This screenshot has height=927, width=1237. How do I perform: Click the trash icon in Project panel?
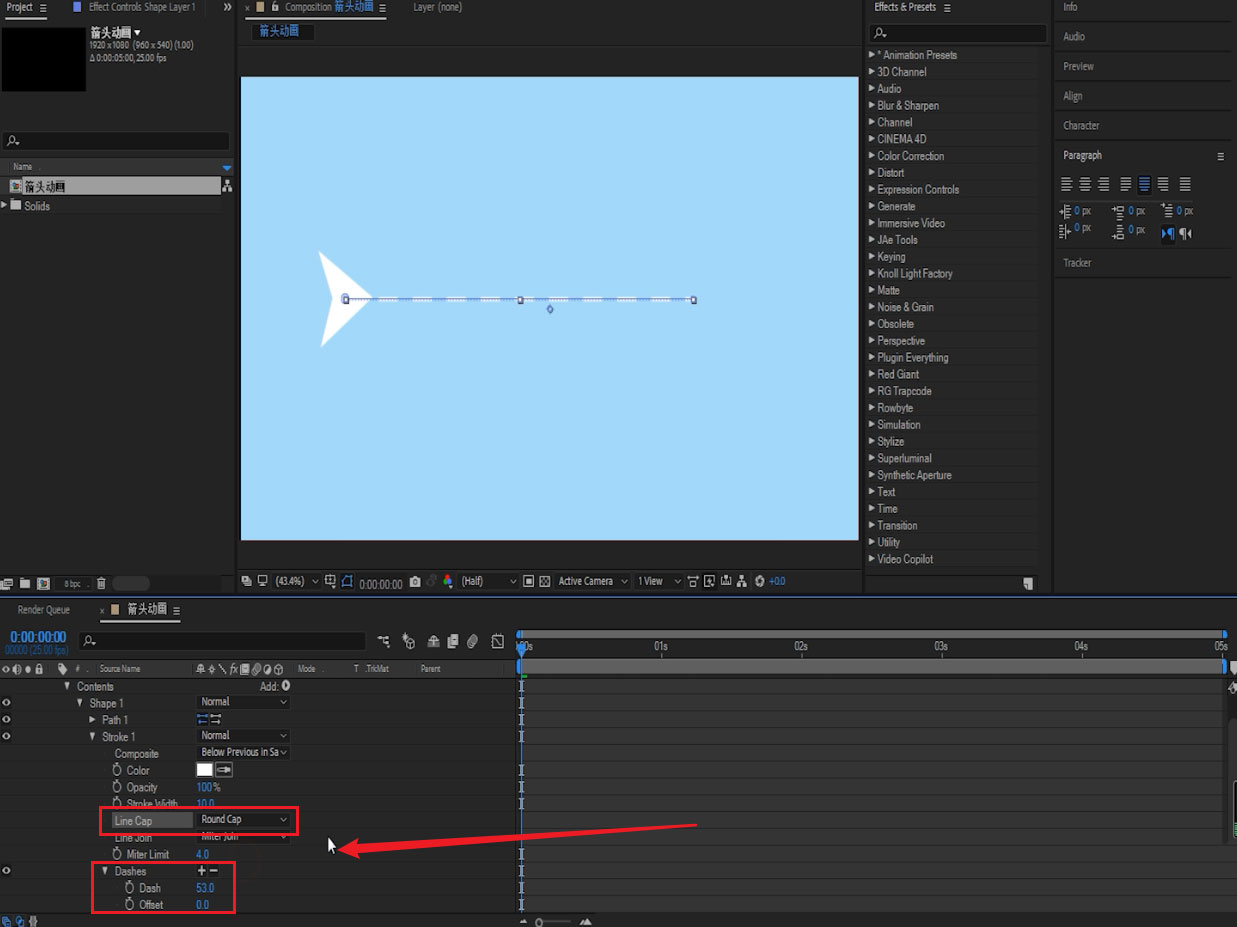[101, 584]
